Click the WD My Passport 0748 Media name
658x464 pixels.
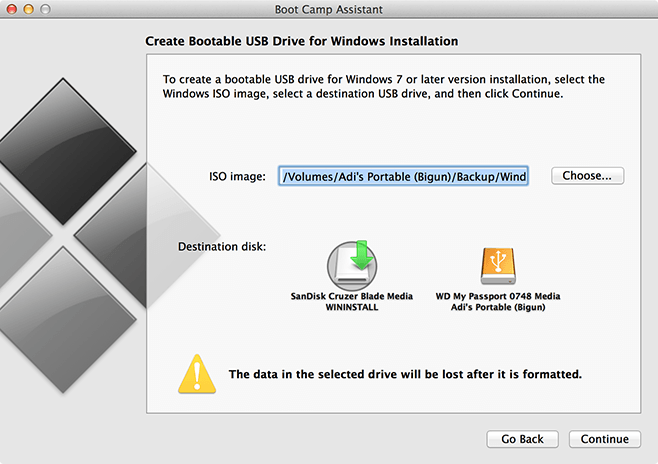(498, 296)
